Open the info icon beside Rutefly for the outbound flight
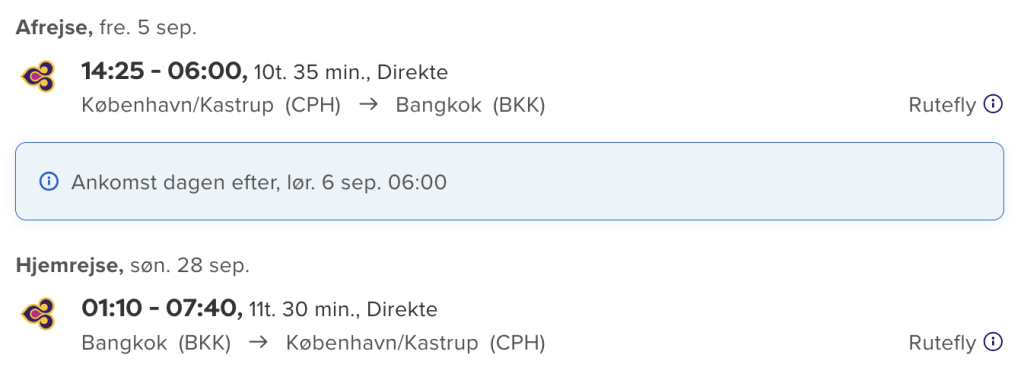This screenshot has width=1024, height=380. click(x=993, y=104)
